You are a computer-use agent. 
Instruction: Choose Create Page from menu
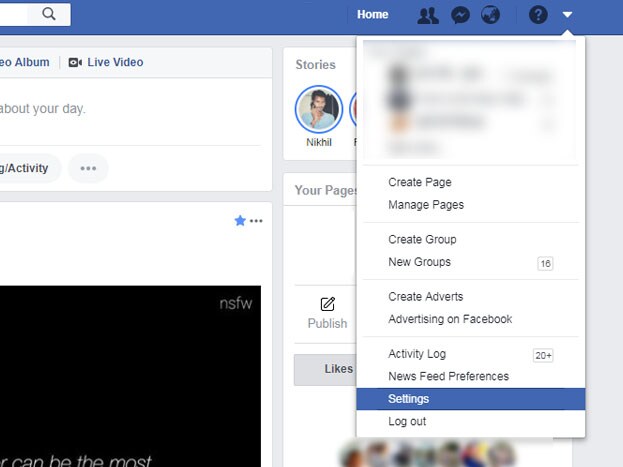click(x=420, y=182)
